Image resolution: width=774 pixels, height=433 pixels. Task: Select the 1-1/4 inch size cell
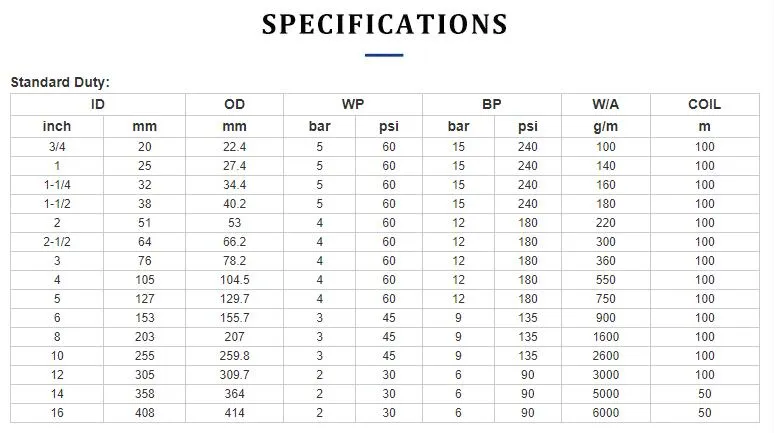click(x=56, y=184)
